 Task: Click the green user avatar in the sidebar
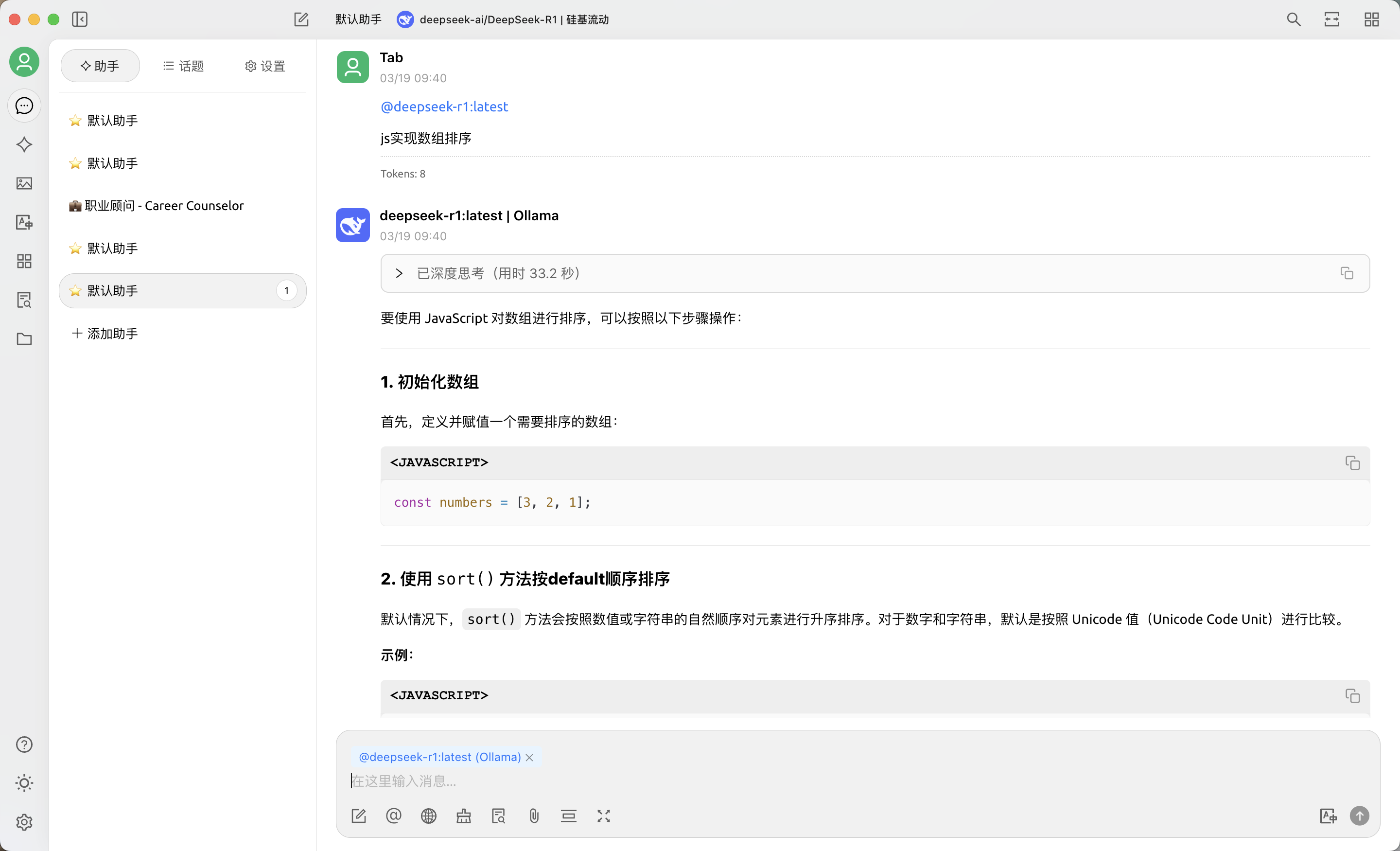pos(24,61)
